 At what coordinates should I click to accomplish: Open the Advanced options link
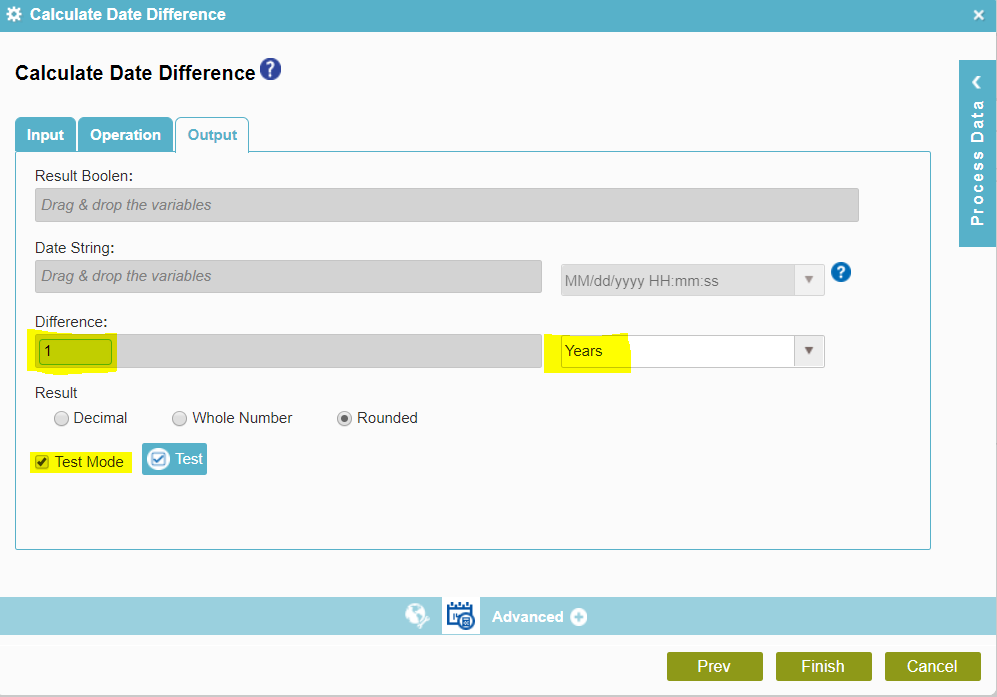pos(528,617)
